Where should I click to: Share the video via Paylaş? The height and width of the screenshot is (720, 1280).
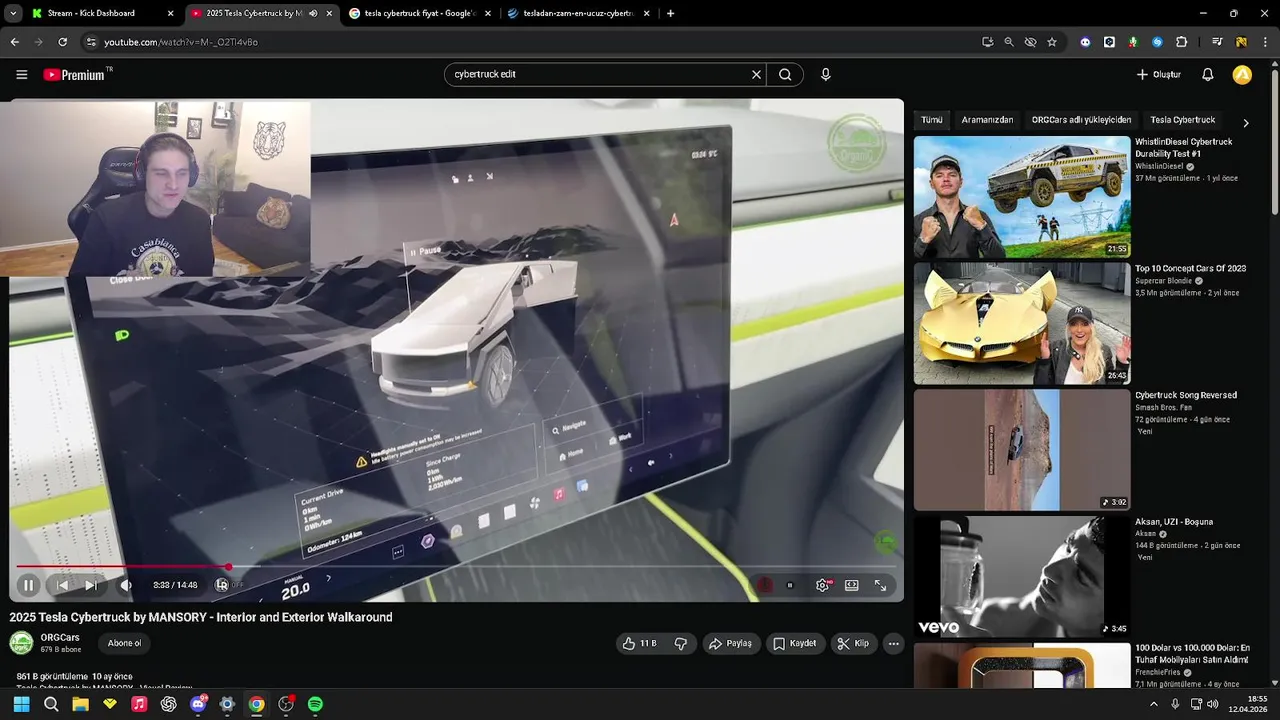pos(731,643)
